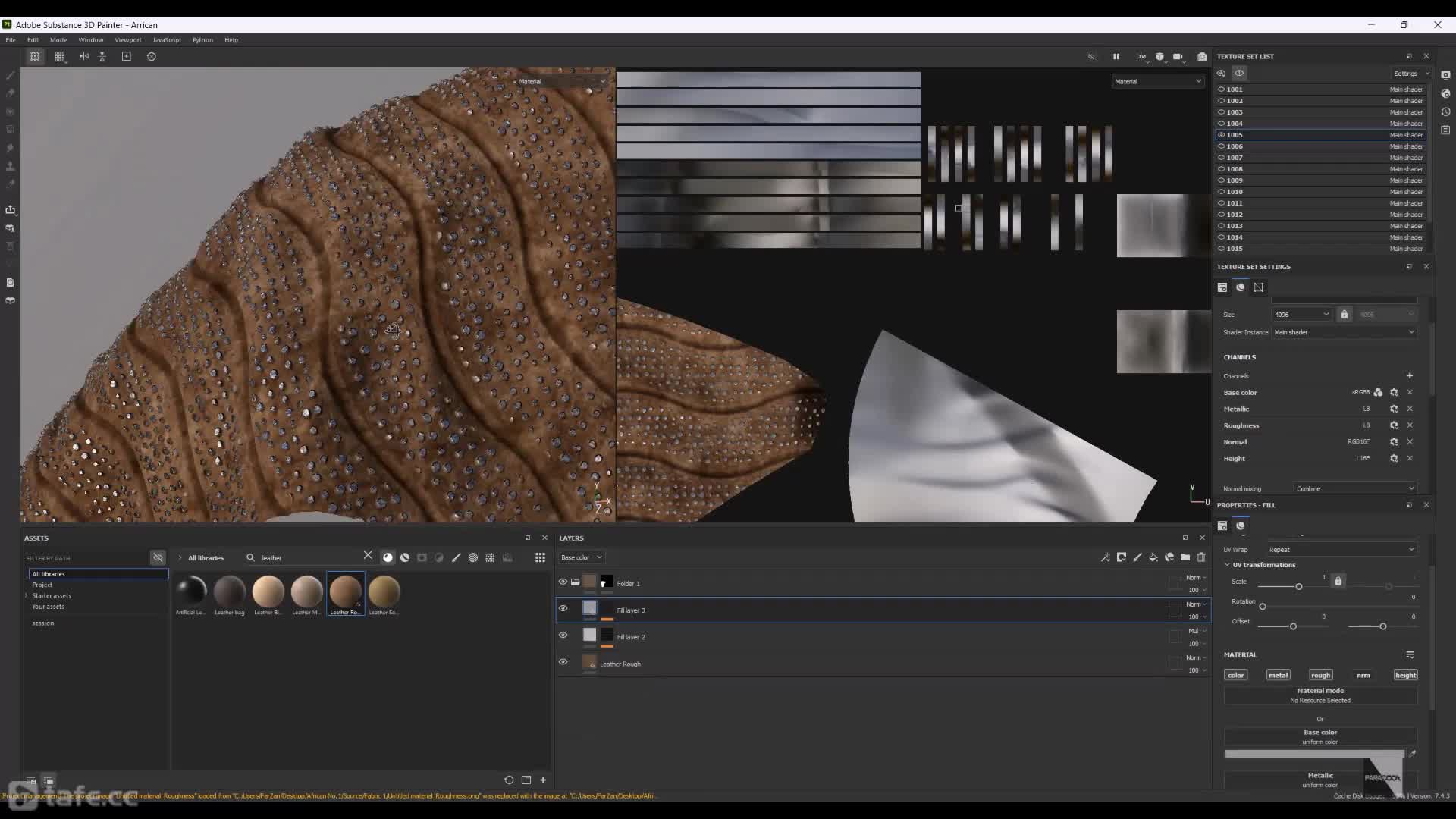Click the Material mode resource selector
Screen dimensions: 1456x819
point(1320,695)
